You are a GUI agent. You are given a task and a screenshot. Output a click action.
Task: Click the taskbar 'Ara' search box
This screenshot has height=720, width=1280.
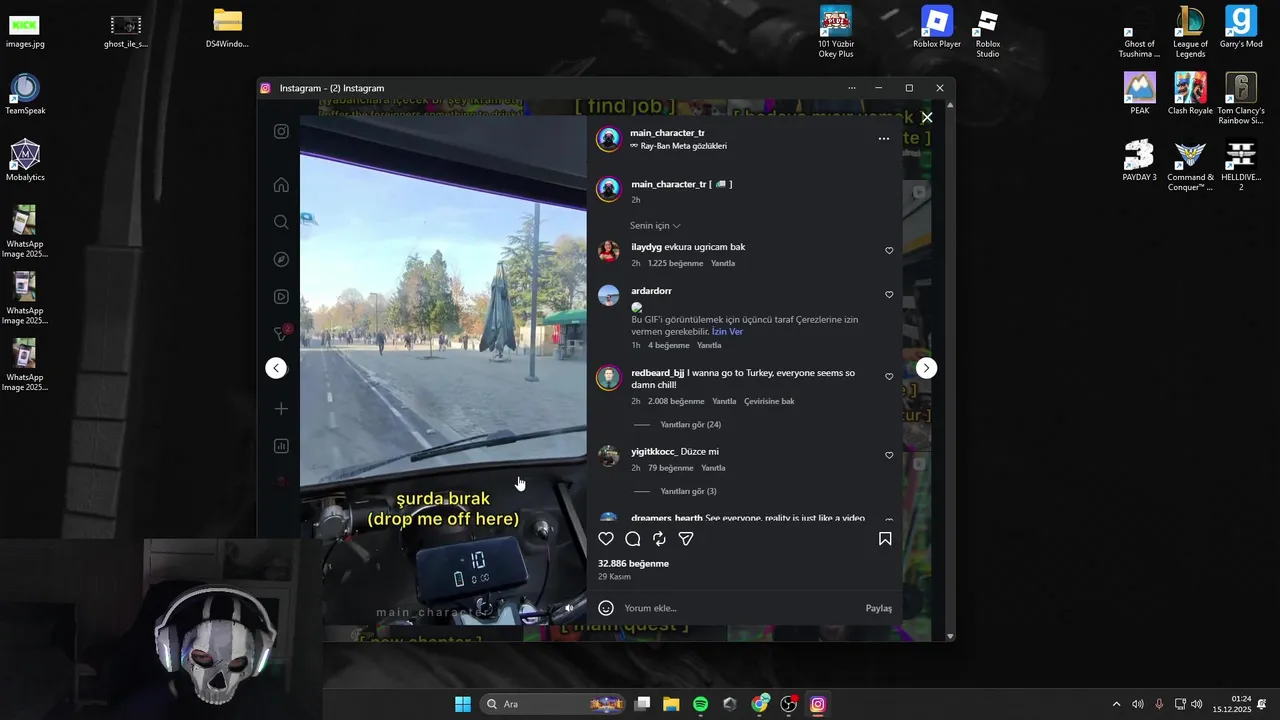click(x=554, y=704)
